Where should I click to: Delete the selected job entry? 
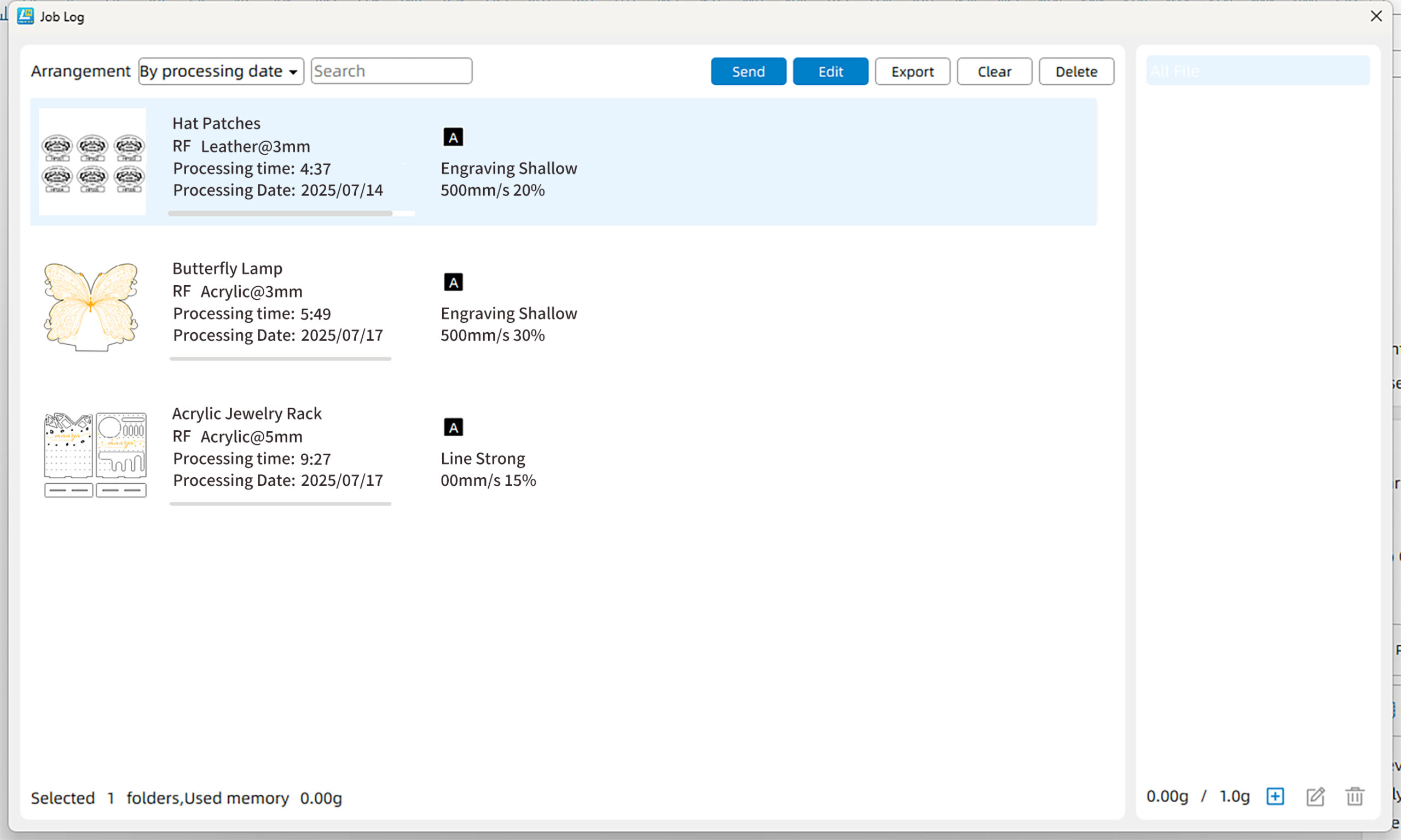coord(1075,71)
